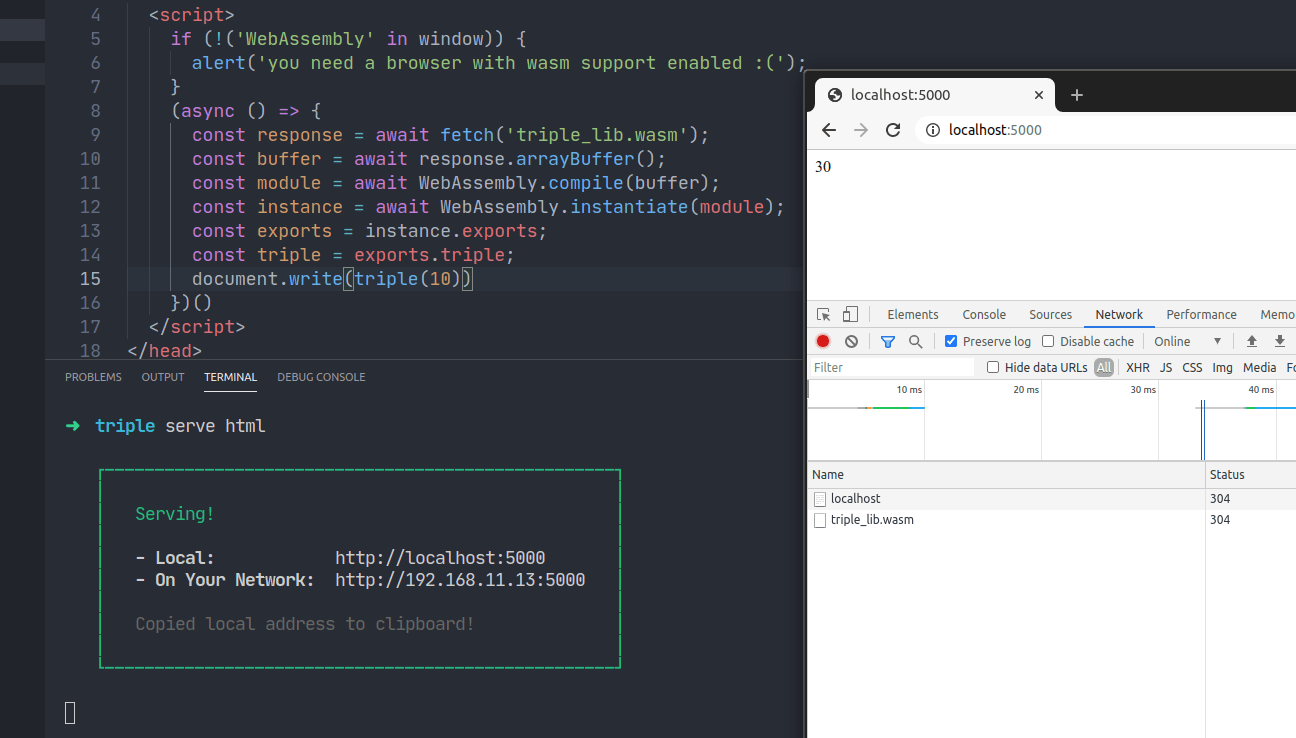Open the DEBUG CONSOLE panel tab

coord(321,377)
